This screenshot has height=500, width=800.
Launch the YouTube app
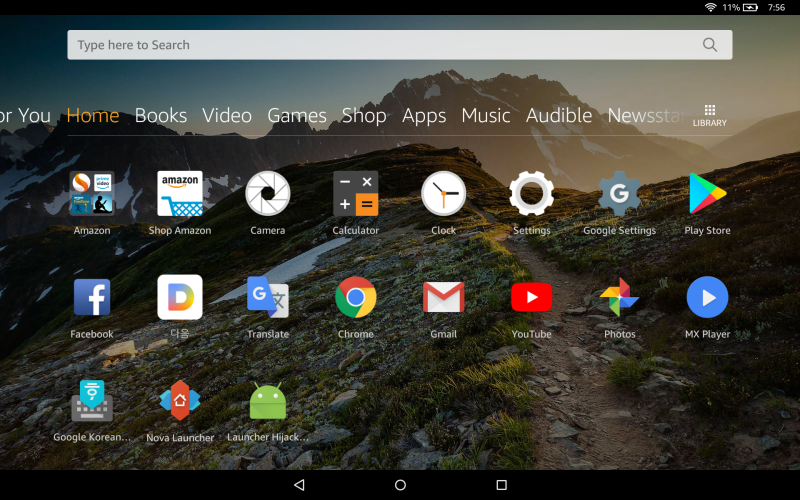[x=532, y=297]
